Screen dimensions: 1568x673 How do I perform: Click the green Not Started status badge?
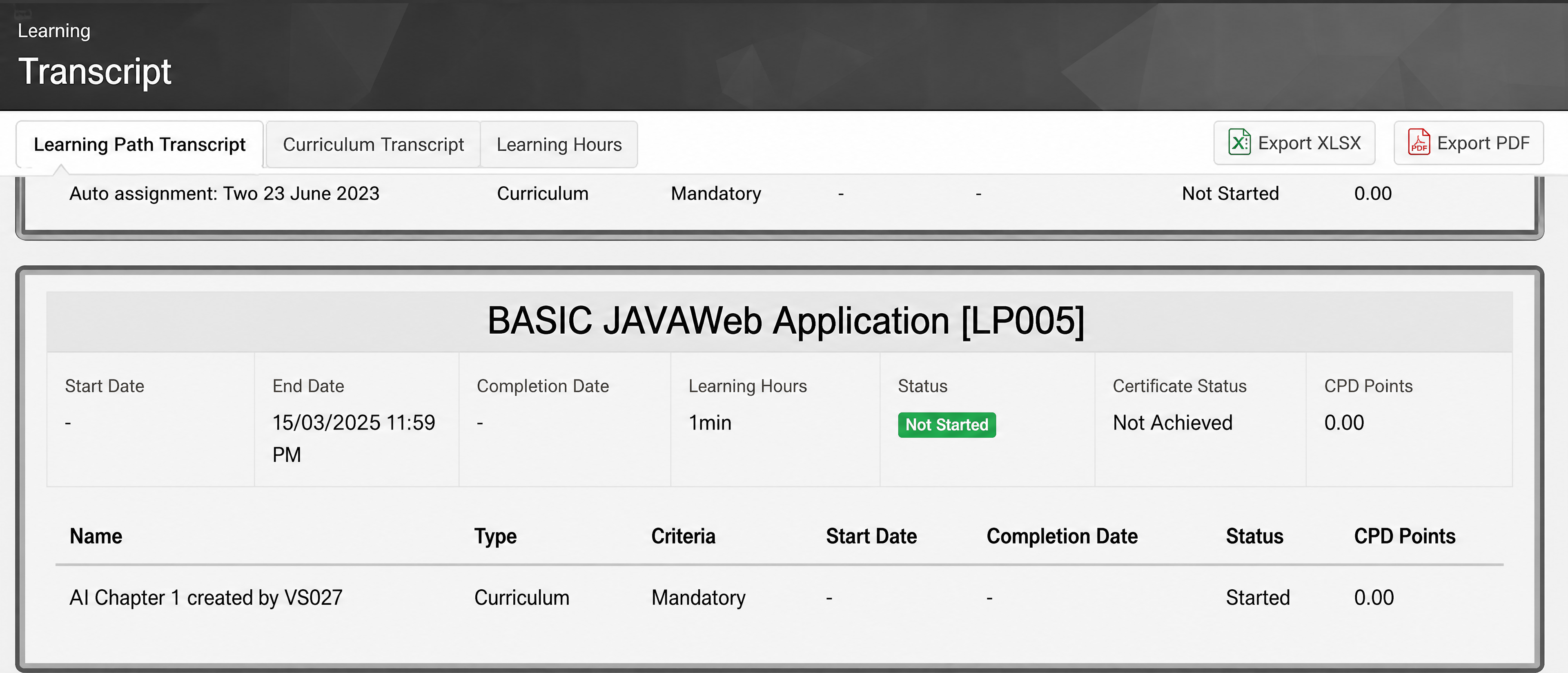click(947, 425)
